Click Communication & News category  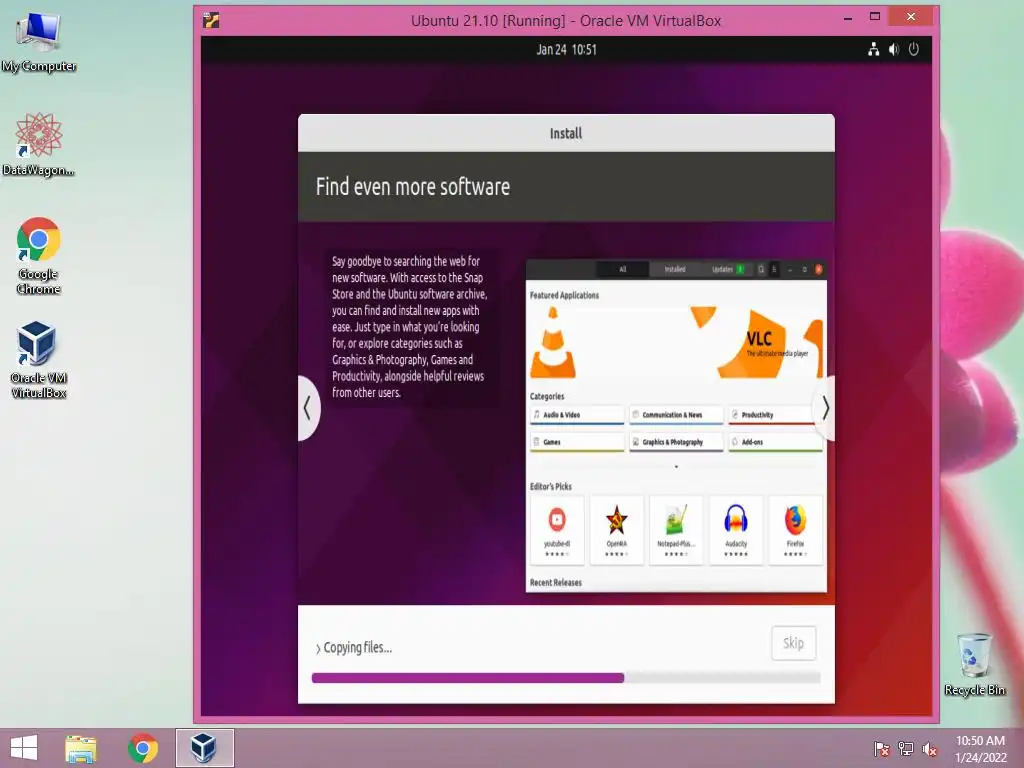pos(676,415)
